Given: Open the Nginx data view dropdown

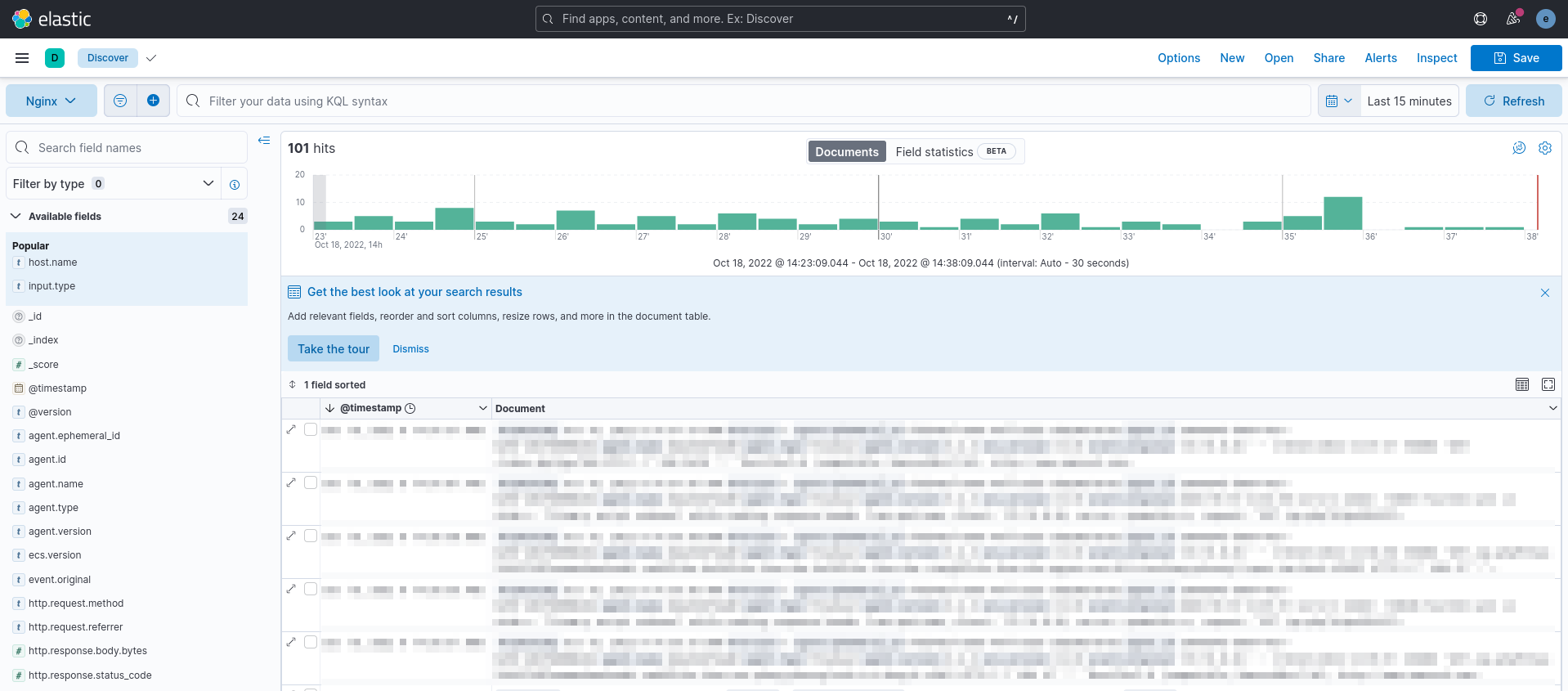Looking at the screenshot, I should point(51,101).
